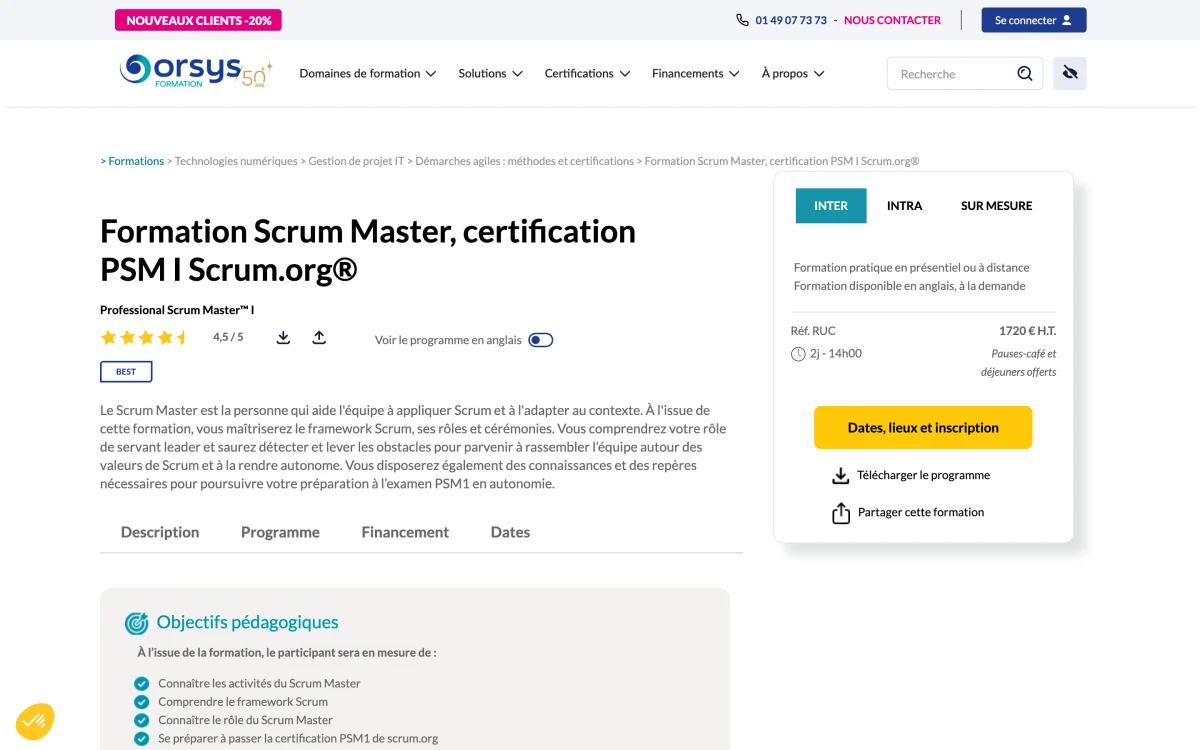Switch to the INTRA tab

(x=905, y=206)
